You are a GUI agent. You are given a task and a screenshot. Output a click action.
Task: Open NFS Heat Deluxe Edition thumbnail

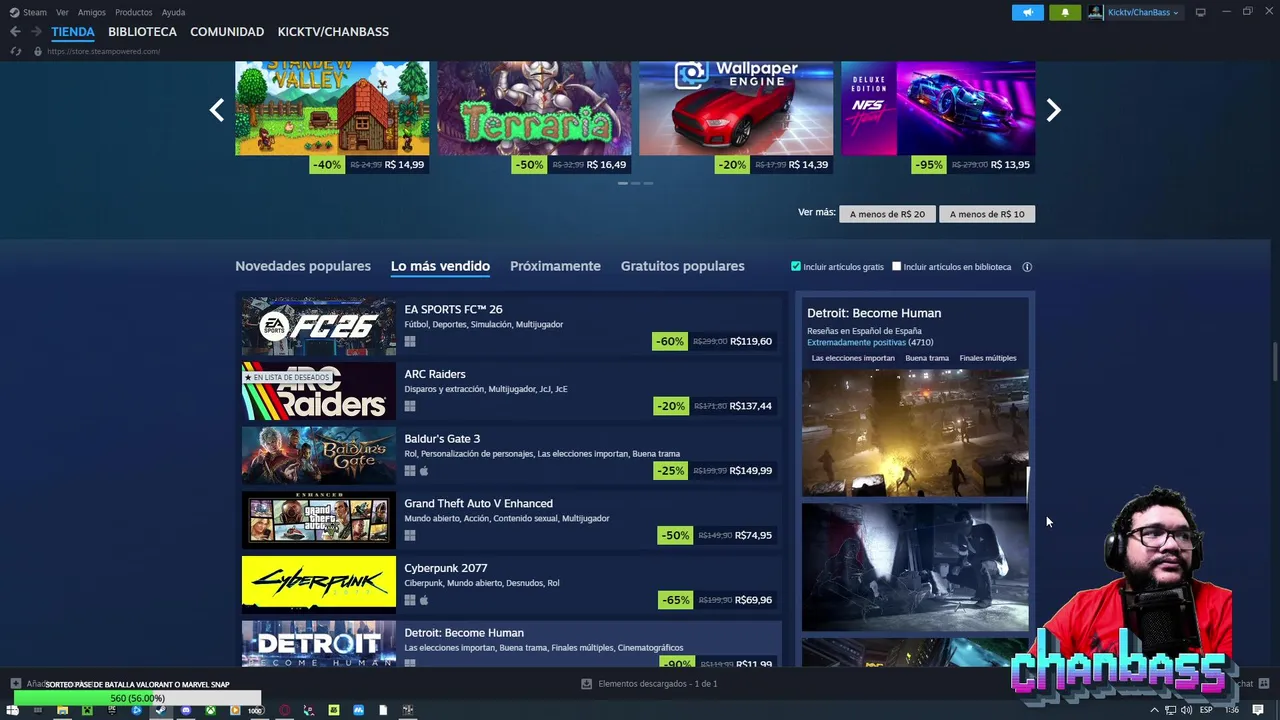point(938,108)
